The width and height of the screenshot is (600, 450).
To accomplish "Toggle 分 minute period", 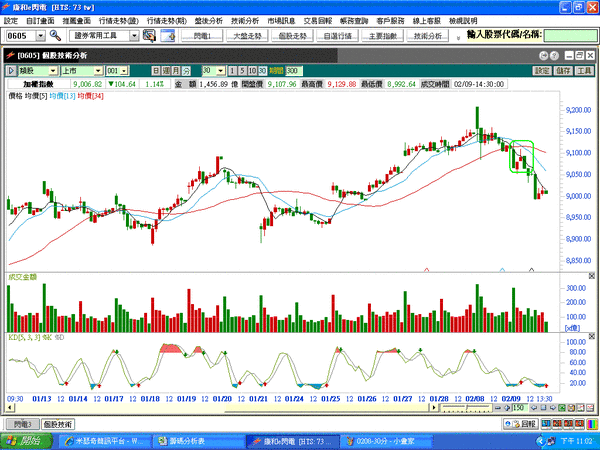I will click(x=186, y=71).
